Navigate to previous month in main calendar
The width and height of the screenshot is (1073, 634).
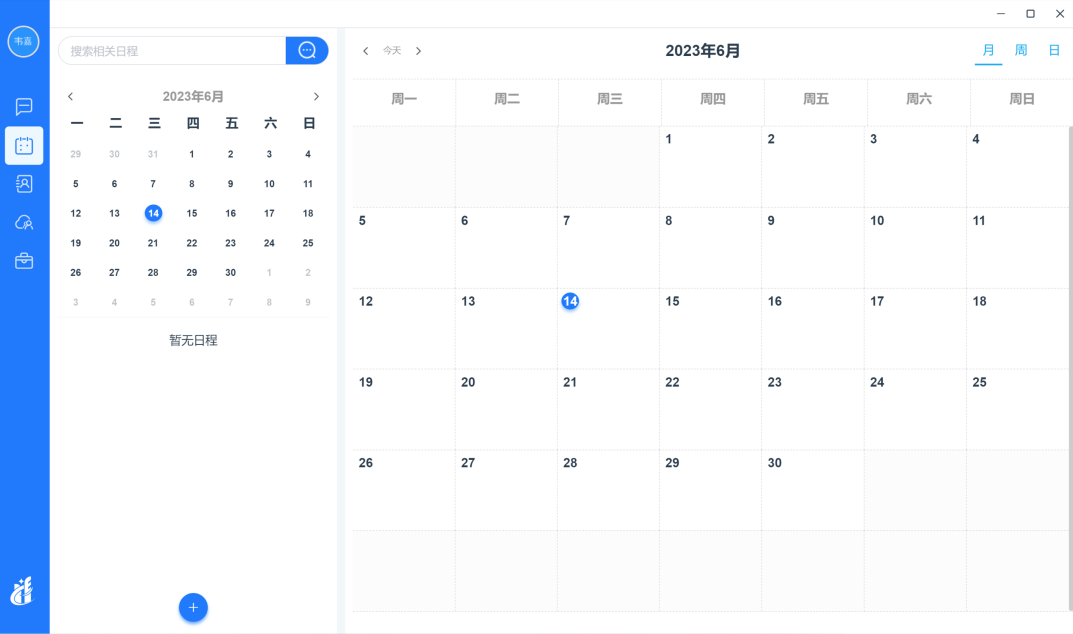(x=366, y=51)
